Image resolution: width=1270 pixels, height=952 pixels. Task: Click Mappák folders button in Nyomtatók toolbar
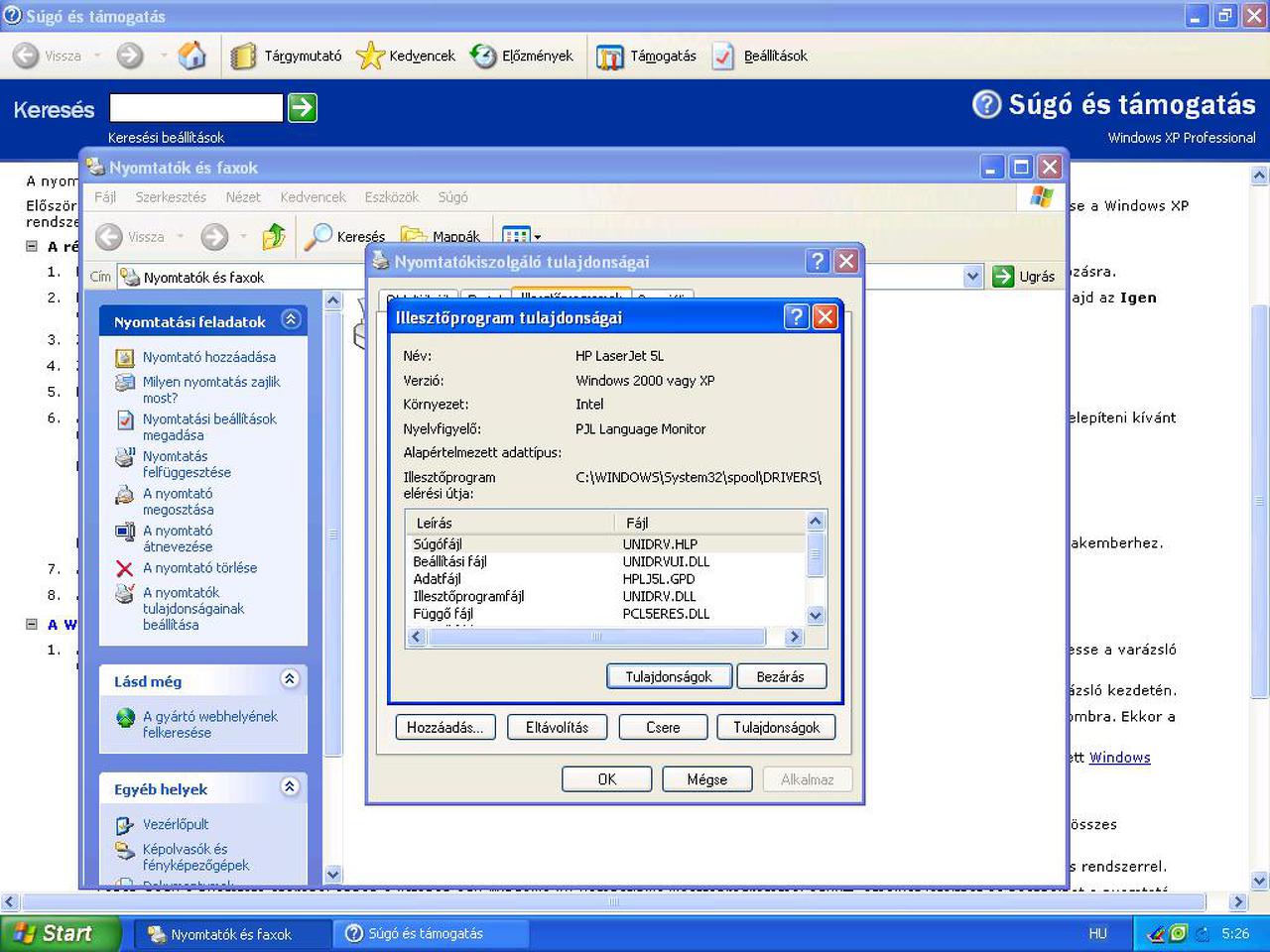click(441, 236)
